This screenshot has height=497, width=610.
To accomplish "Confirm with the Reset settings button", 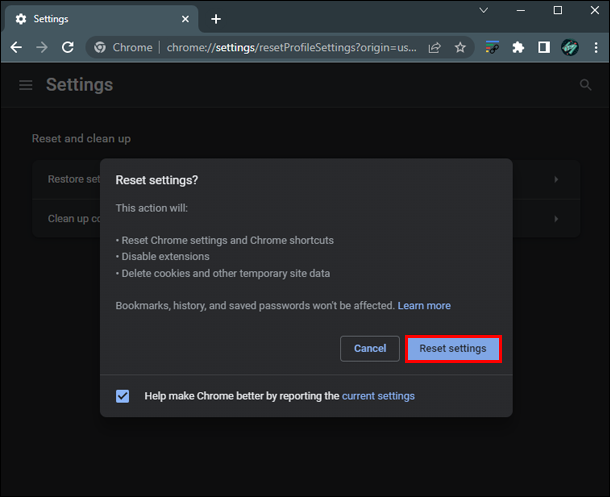I will click(453, 348).
